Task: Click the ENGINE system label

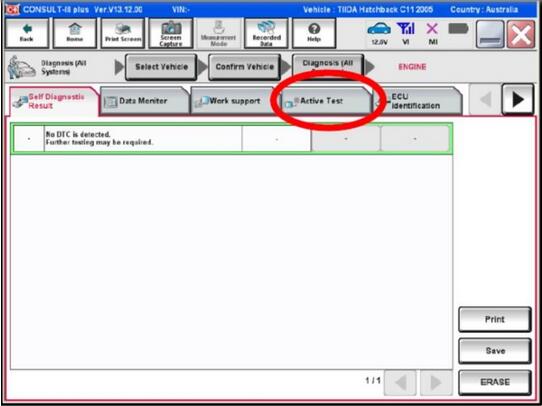Action: 412,67
